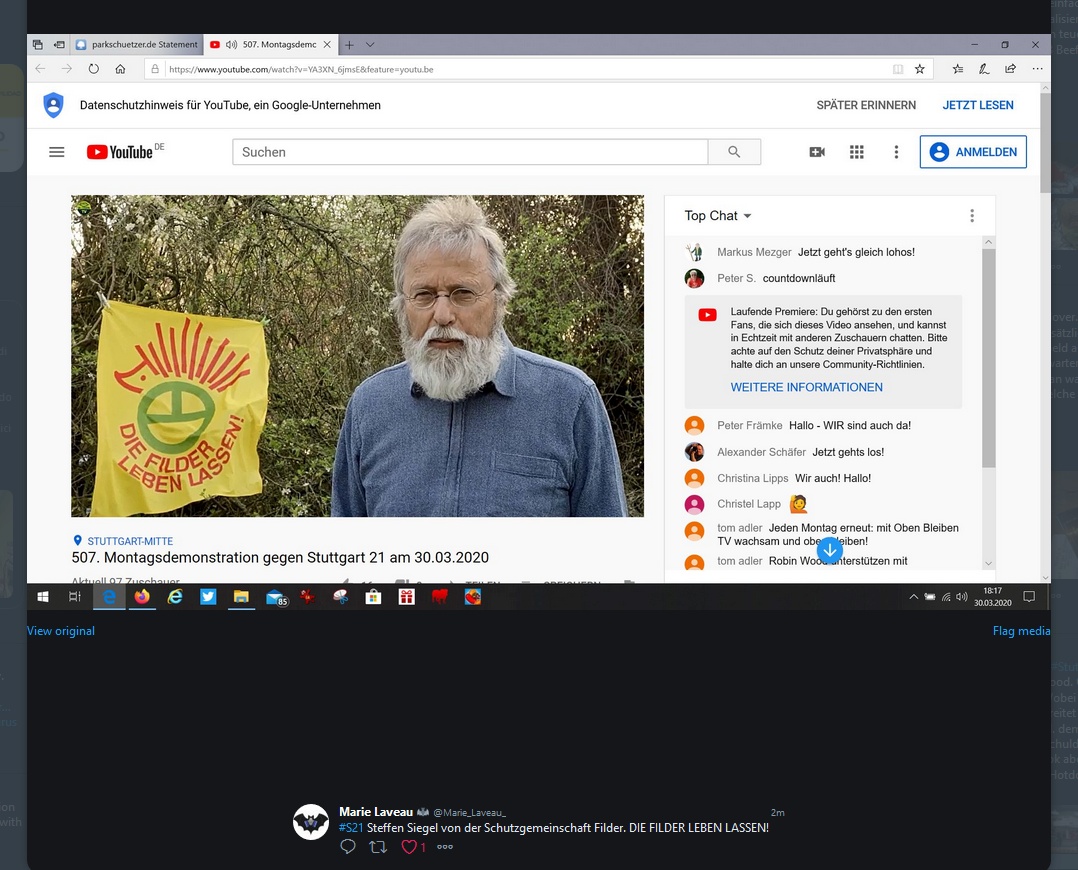The image size is (1078, 870).
Task: Open the YouTube hamburger guide menu
Action: 57,152
